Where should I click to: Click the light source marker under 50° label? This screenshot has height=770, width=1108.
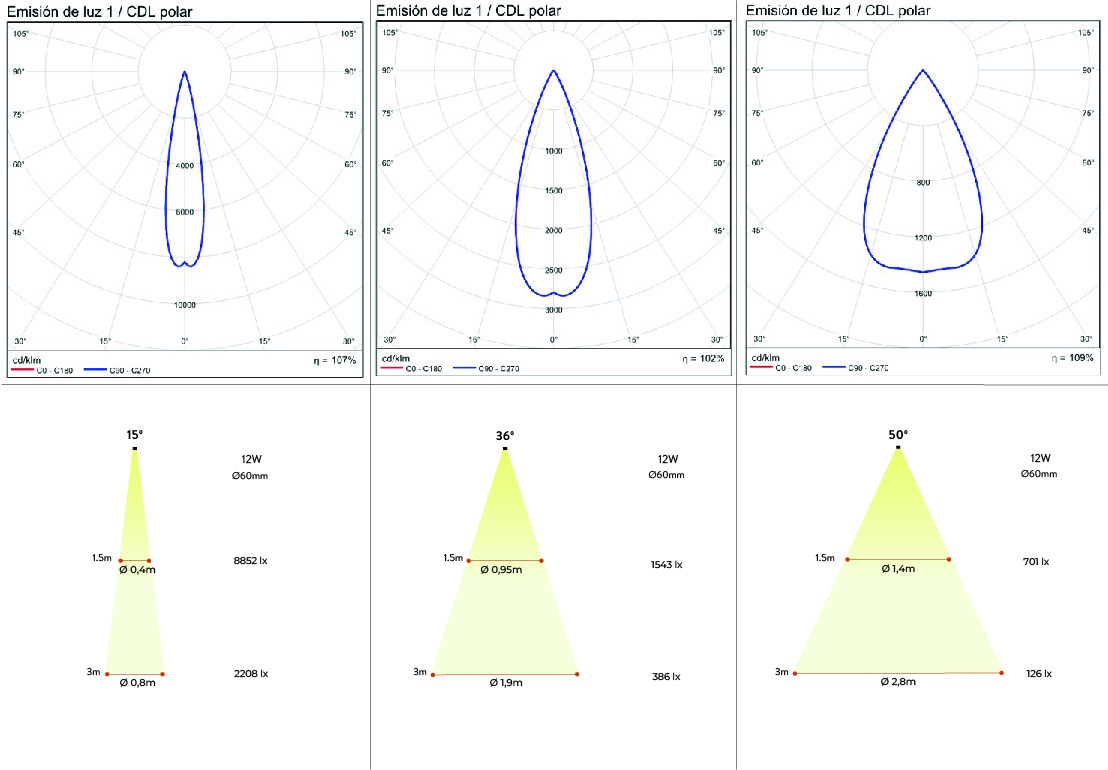coord(898,447)
